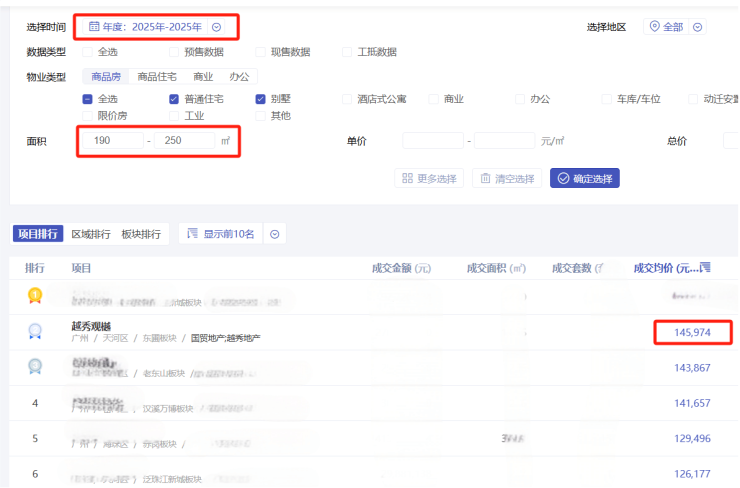Click the third-place medal rank icon
The image size is (740, 488).
point(35,367)
